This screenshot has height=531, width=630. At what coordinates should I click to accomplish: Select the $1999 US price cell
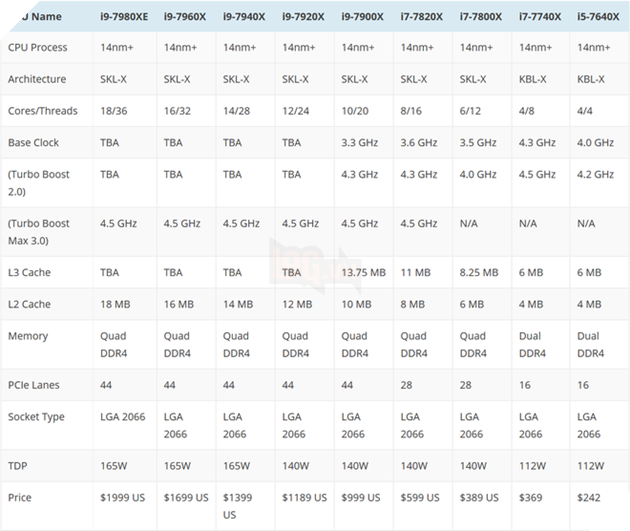124,497
